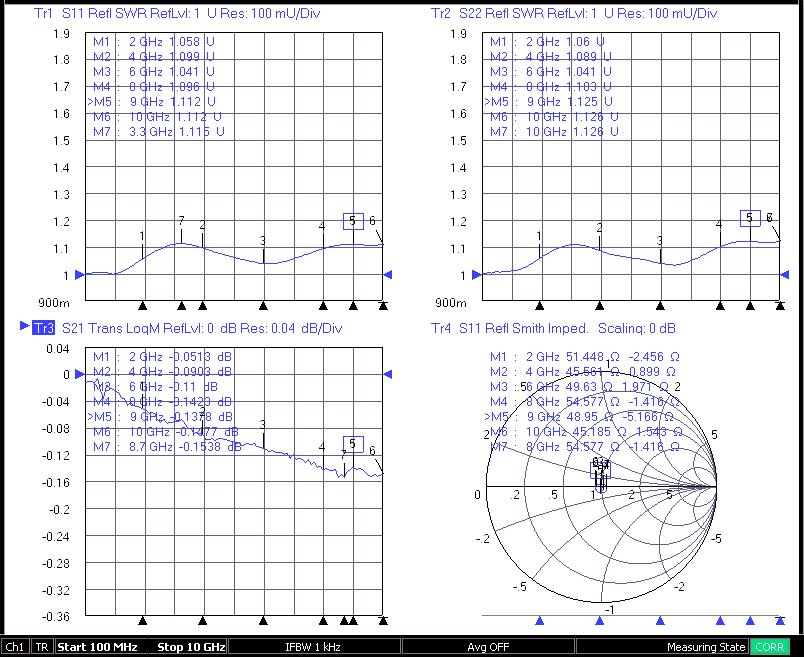Viewport: 804px width, 657px height.
Task: Select the Tr2 S22 SWR trace label
Action: pyautogui.click(x=574, y=13)
